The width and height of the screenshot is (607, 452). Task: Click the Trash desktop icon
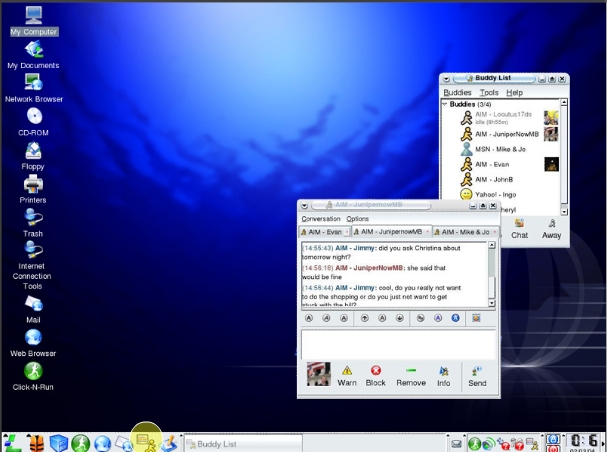(x=33, y=223)
